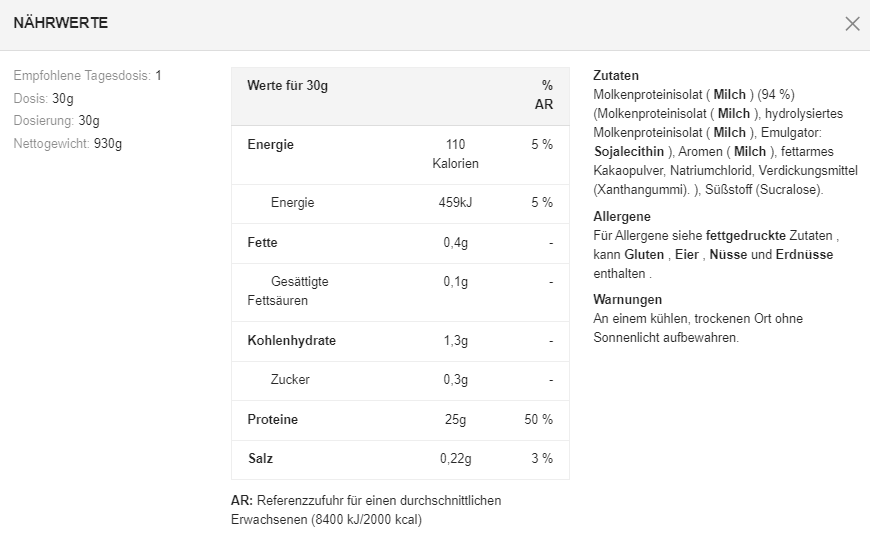Click the % AR column header
This screenshot has width=870, height=539.
545,95
